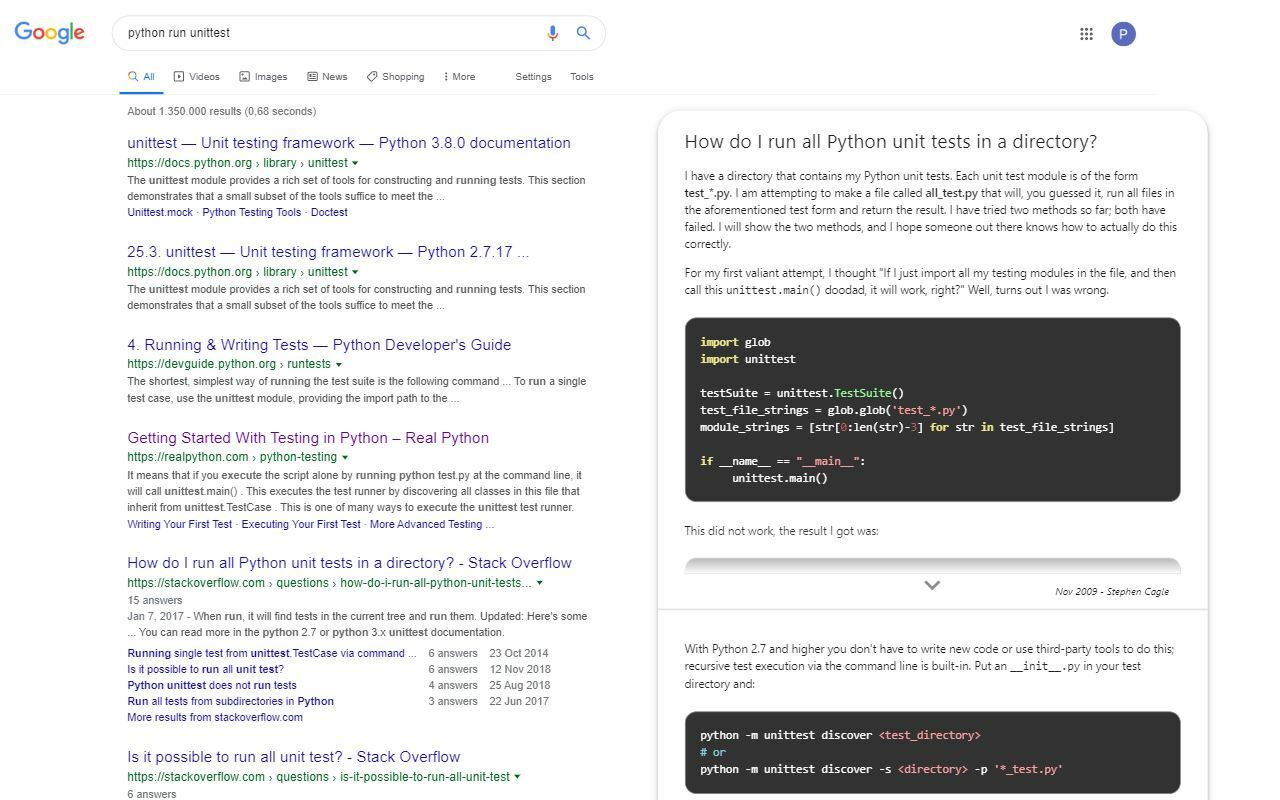Expand the question panel with chevron
Image resolution: width=1280 pixels, height=800 pixels.
click(x=932, y=585)
